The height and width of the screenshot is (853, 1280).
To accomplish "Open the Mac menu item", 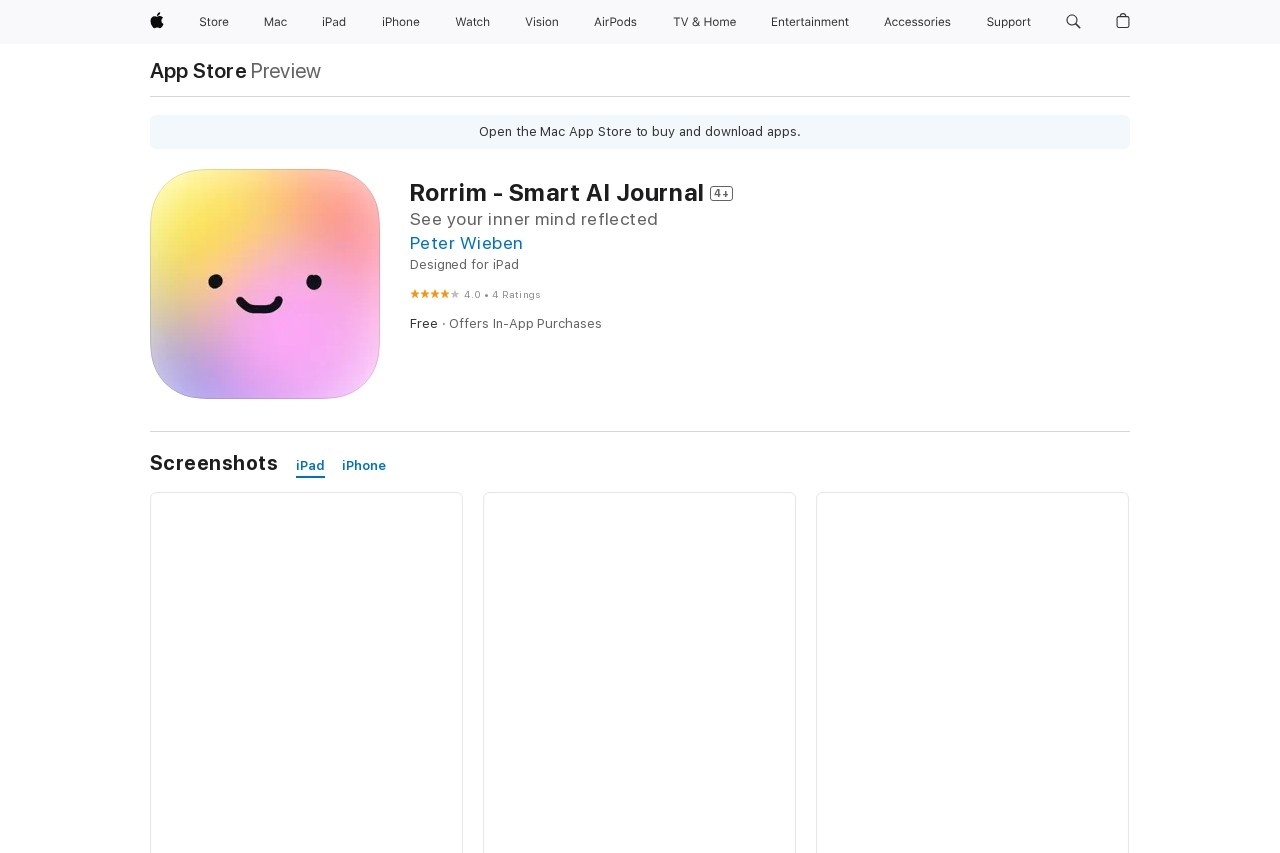I will [x=275, y=22].
